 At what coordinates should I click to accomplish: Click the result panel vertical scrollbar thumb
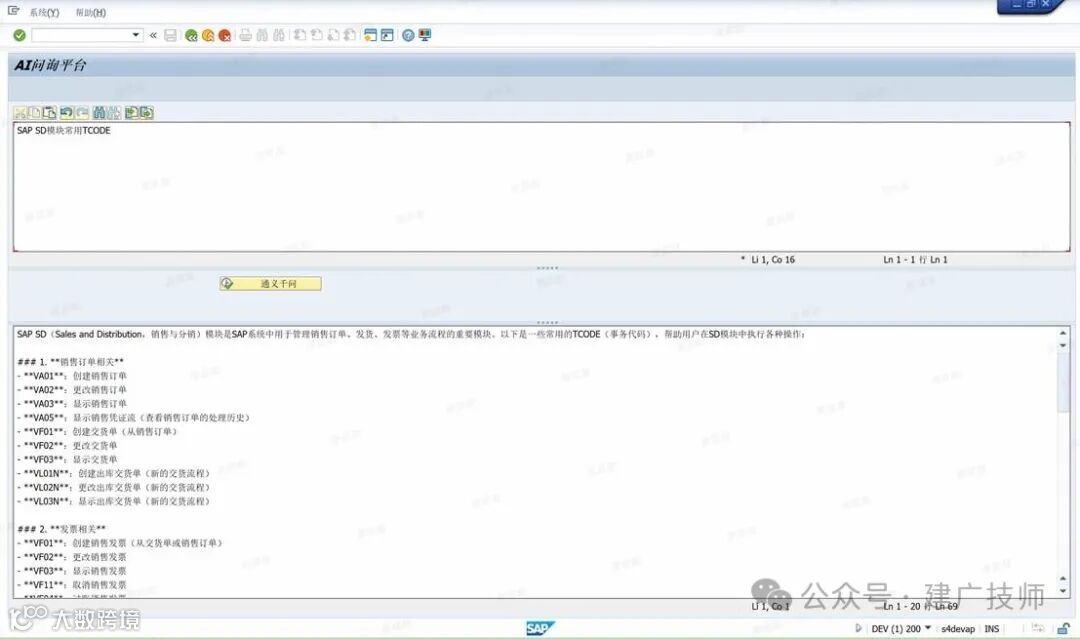[x=1063, y=382]
